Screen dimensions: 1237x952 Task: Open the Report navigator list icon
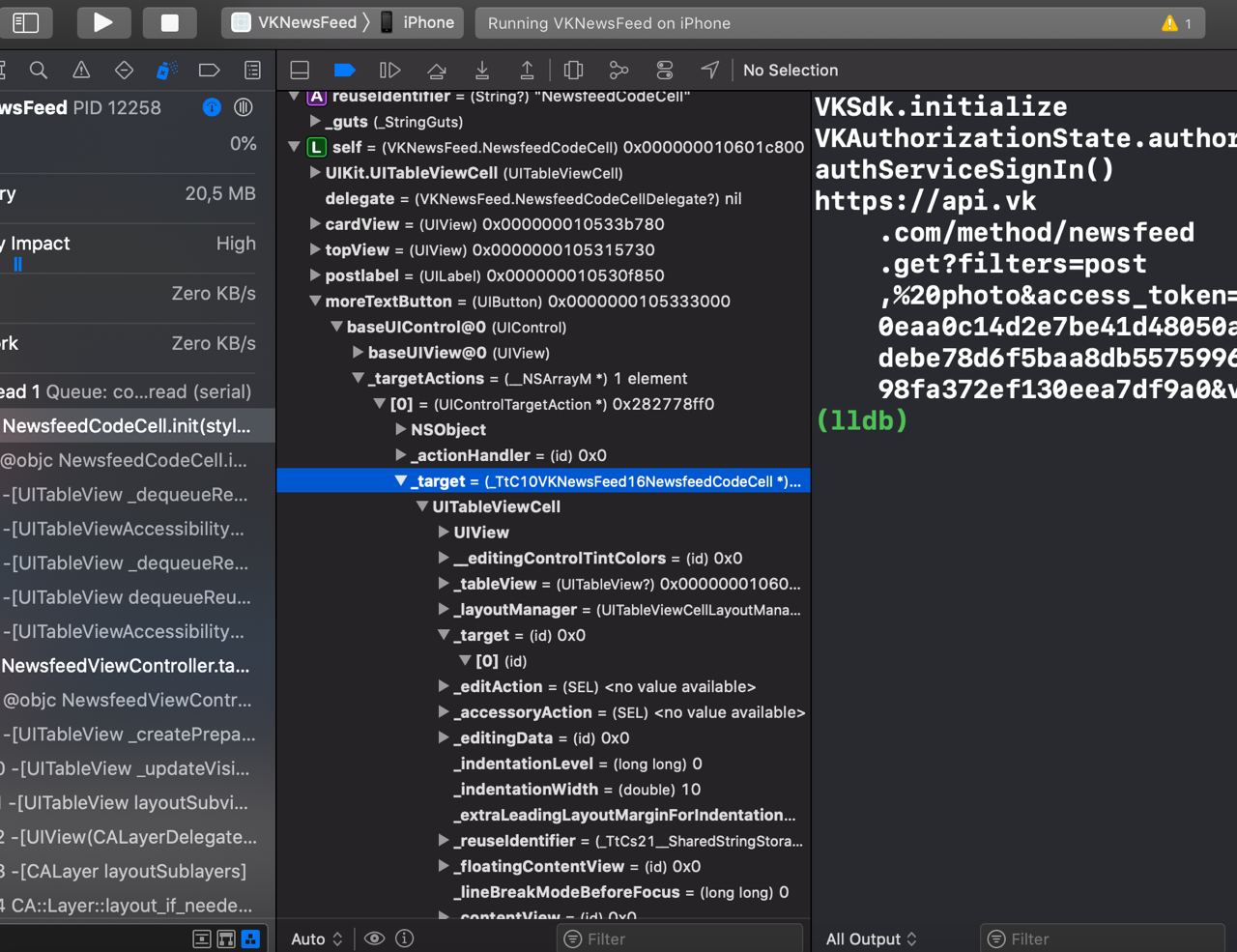coord(252,70)
